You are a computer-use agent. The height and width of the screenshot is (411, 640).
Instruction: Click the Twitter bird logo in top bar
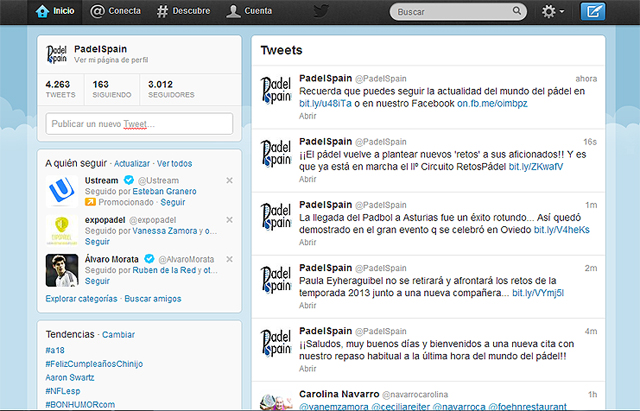coord(321,11)
